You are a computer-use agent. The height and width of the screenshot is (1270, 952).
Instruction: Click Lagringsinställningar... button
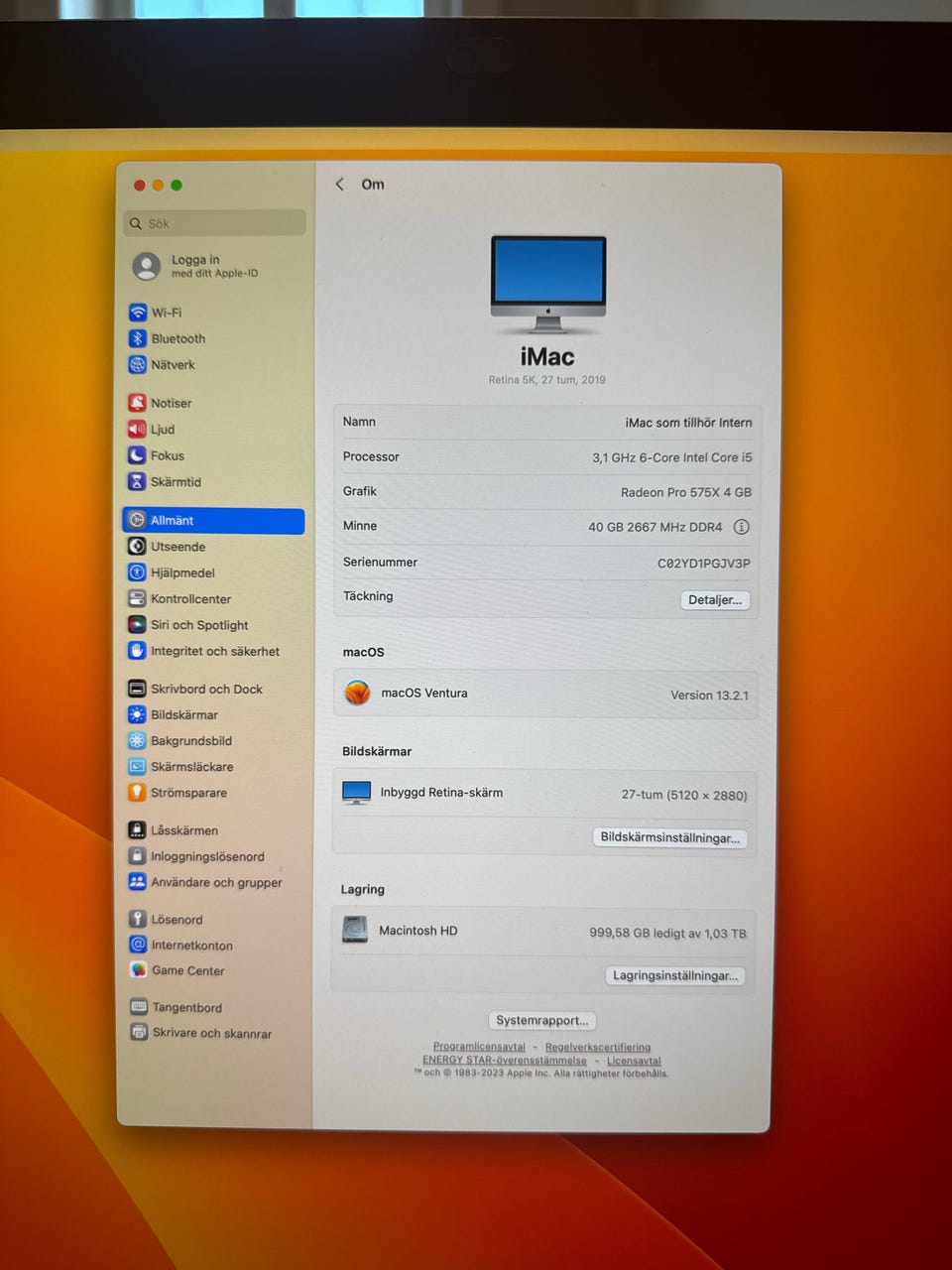click(x=674, y=975)
